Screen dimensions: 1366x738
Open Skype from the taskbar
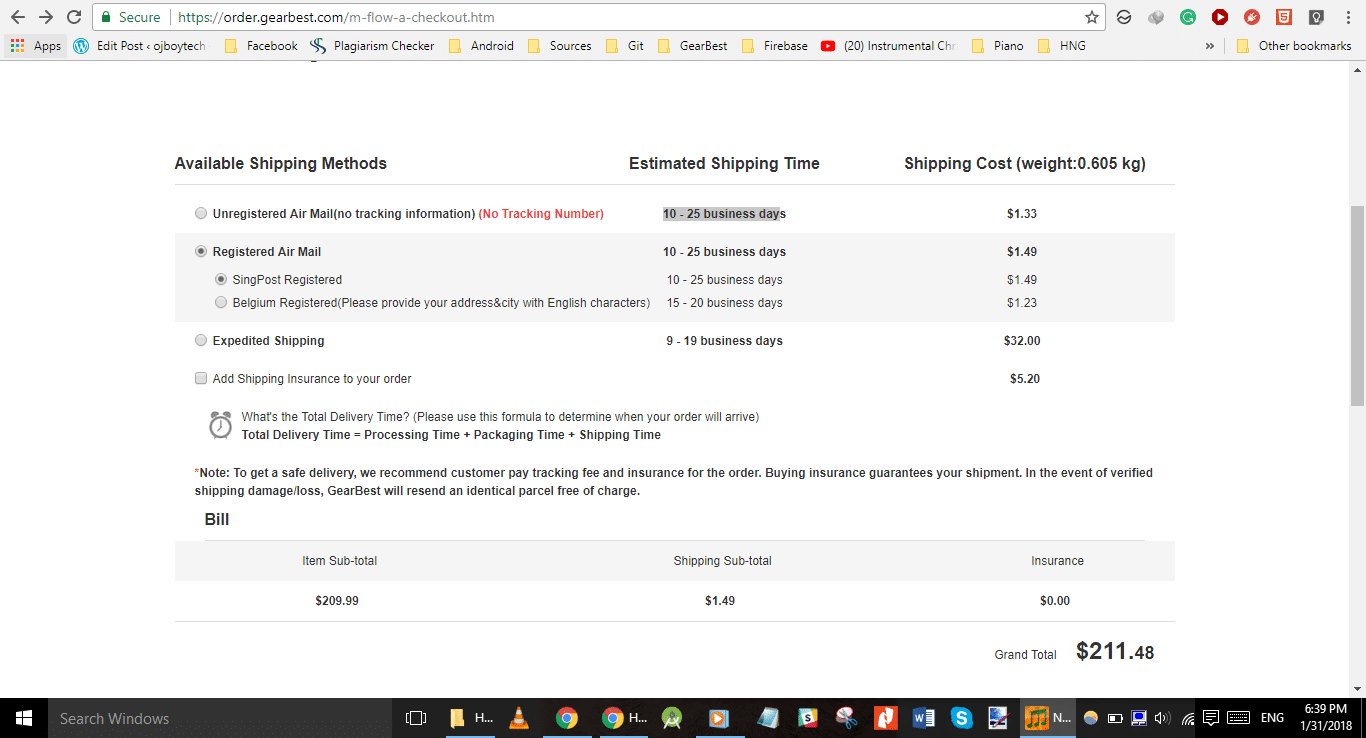(962, 718)
